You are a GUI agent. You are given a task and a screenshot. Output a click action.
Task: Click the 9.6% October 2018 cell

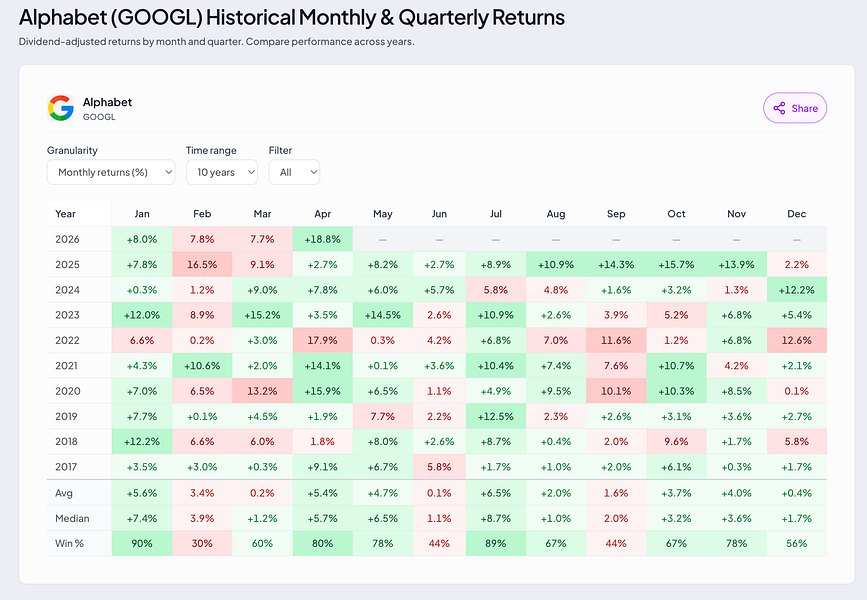coord(677,442)
